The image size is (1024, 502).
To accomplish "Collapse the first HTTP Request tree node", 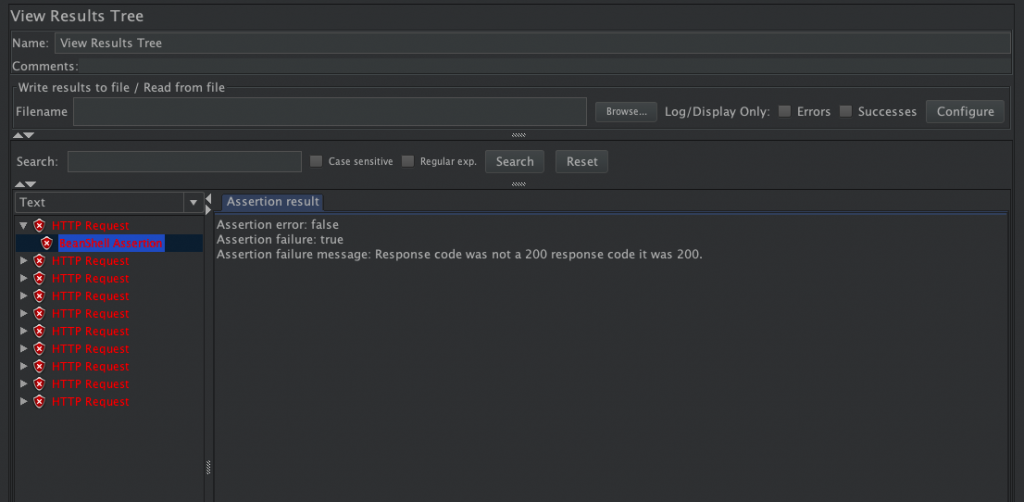I will click(x=23, y=226).
